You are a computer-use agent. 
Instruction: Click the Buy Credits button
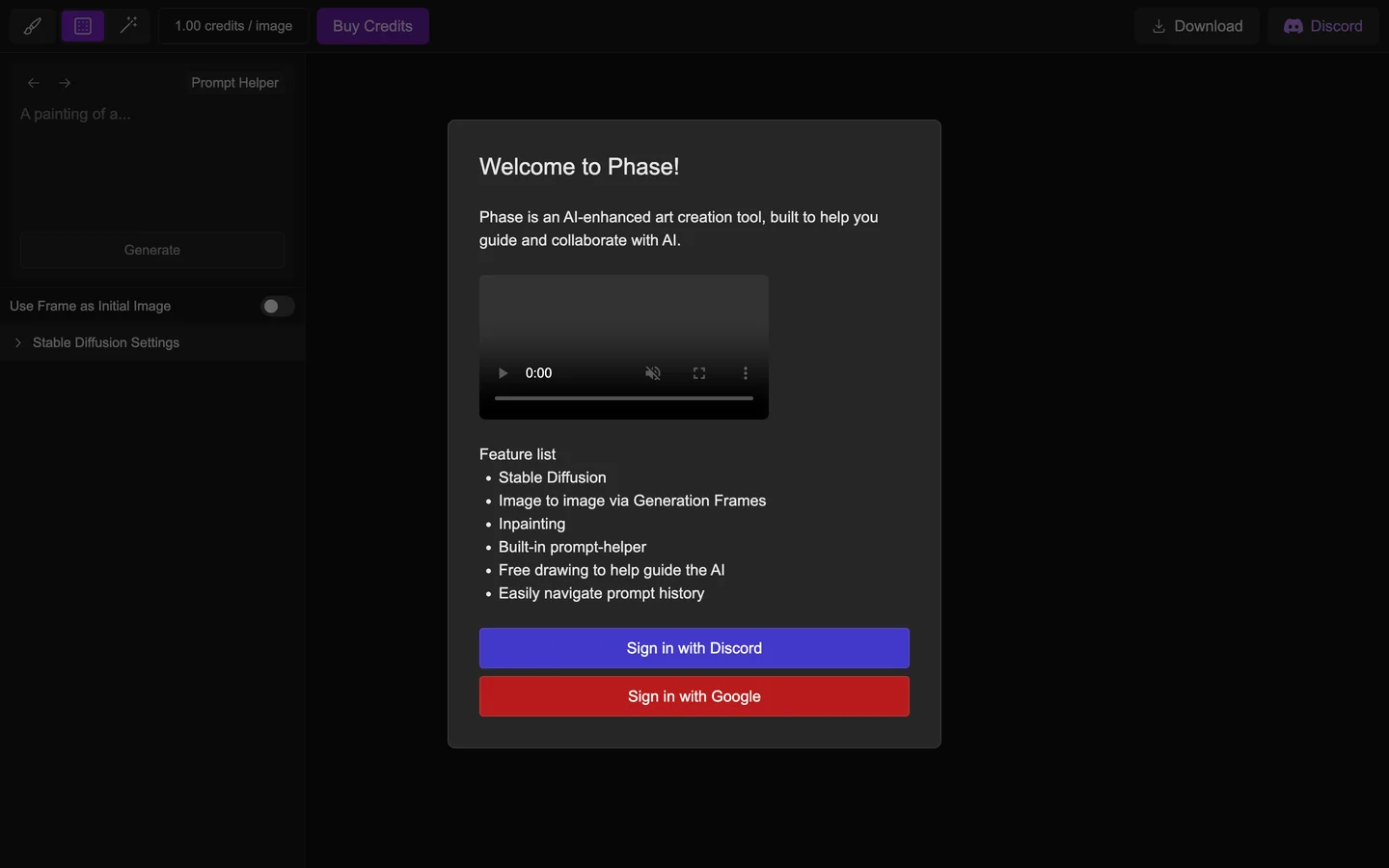pos(372,26)
